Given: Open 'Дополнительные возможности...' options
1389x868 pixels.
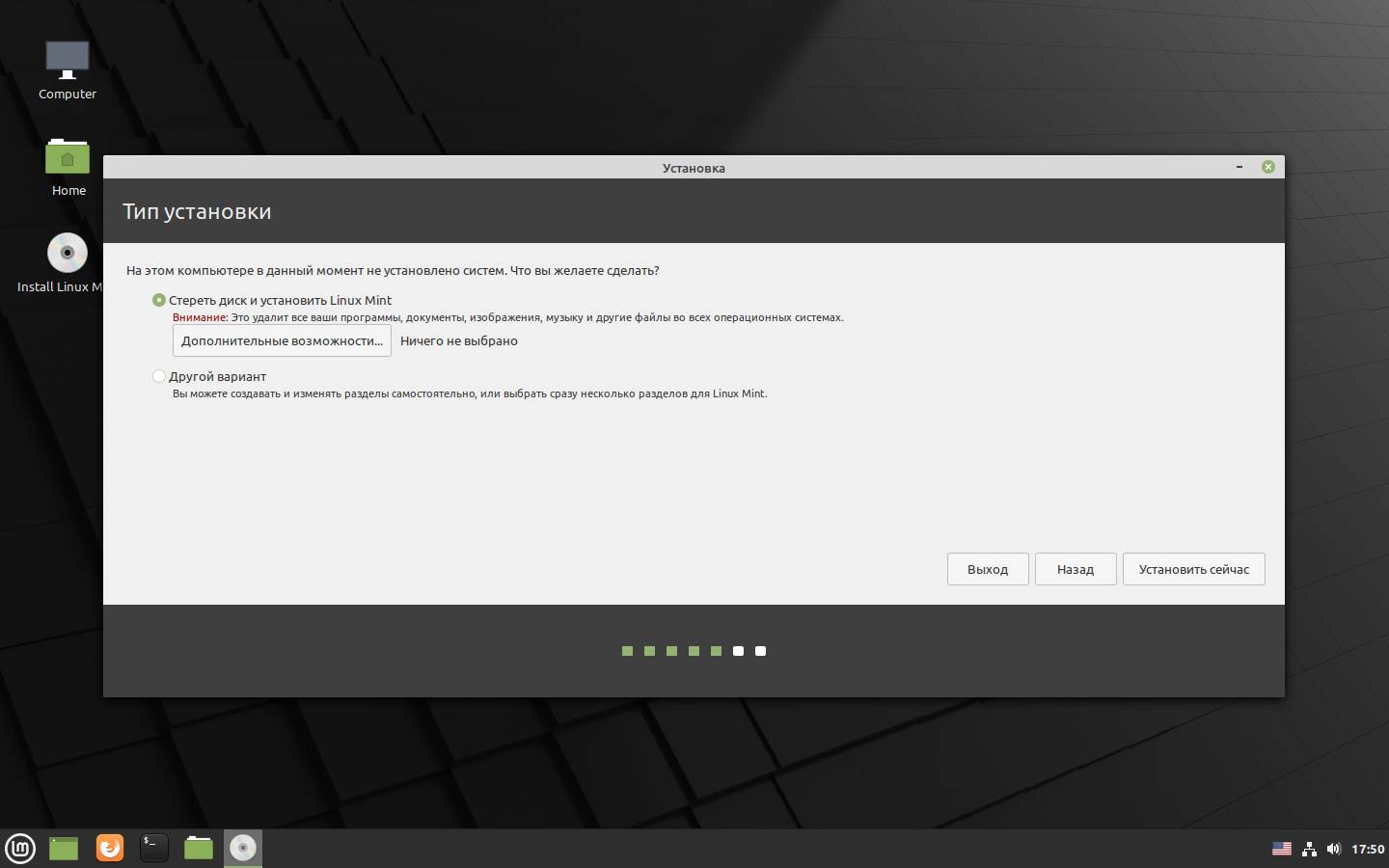Looking at the screenshot, I should (x=282, y=341).
